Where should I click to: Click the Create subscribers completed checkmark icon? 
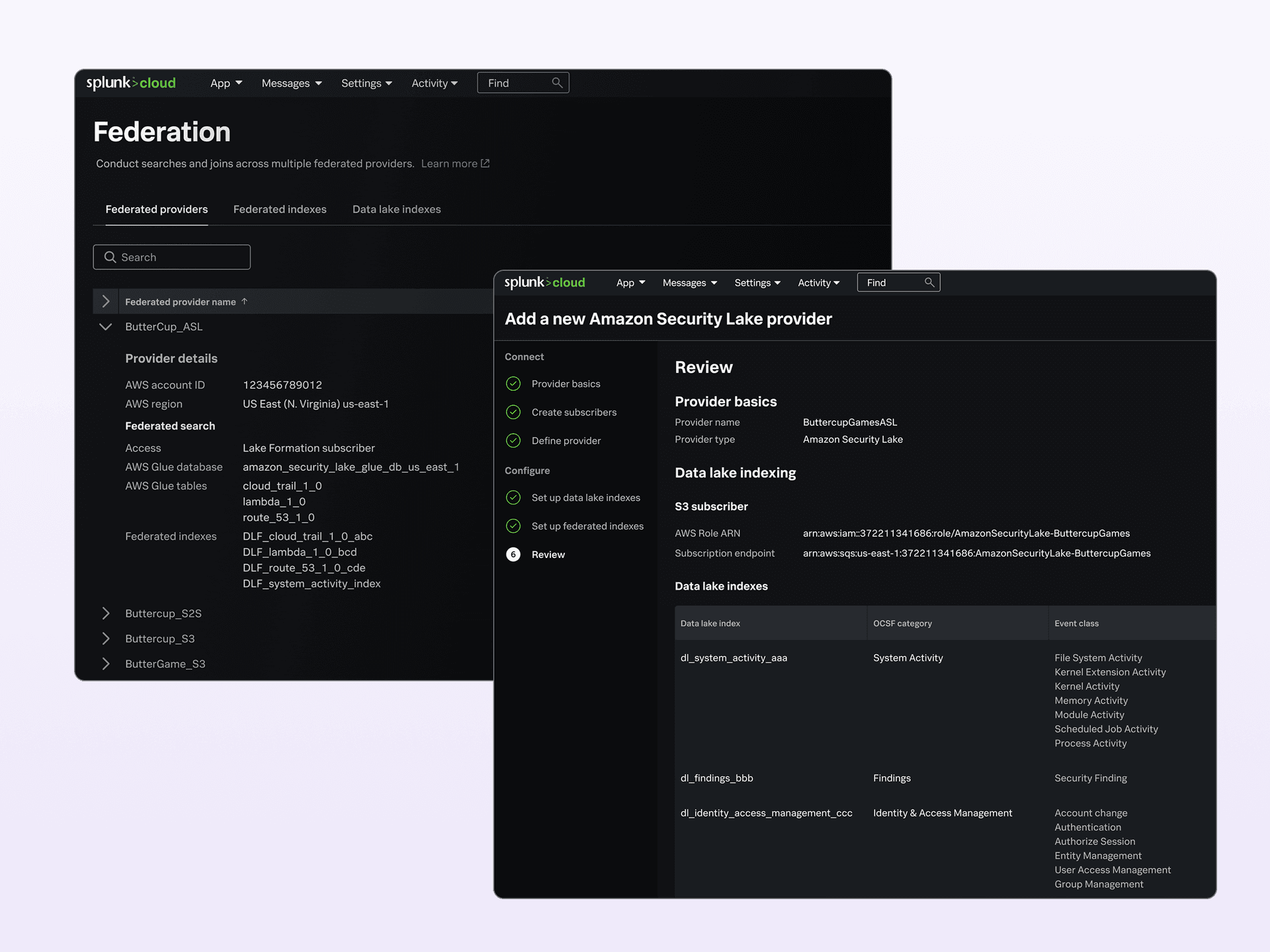[x=513, y=412]
